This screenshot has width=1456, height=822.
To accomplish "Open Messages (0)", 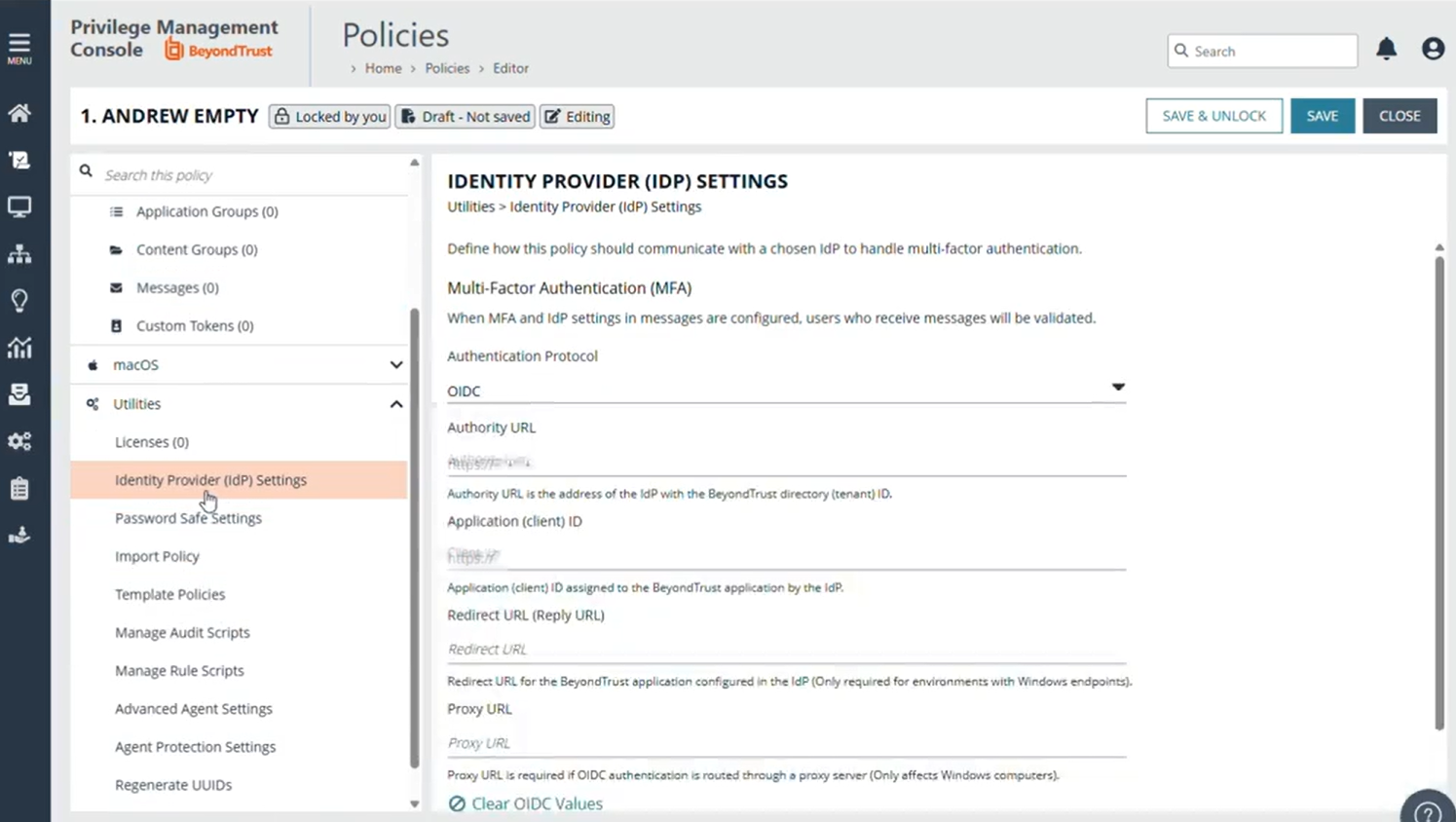I will [x=177, y=287].
